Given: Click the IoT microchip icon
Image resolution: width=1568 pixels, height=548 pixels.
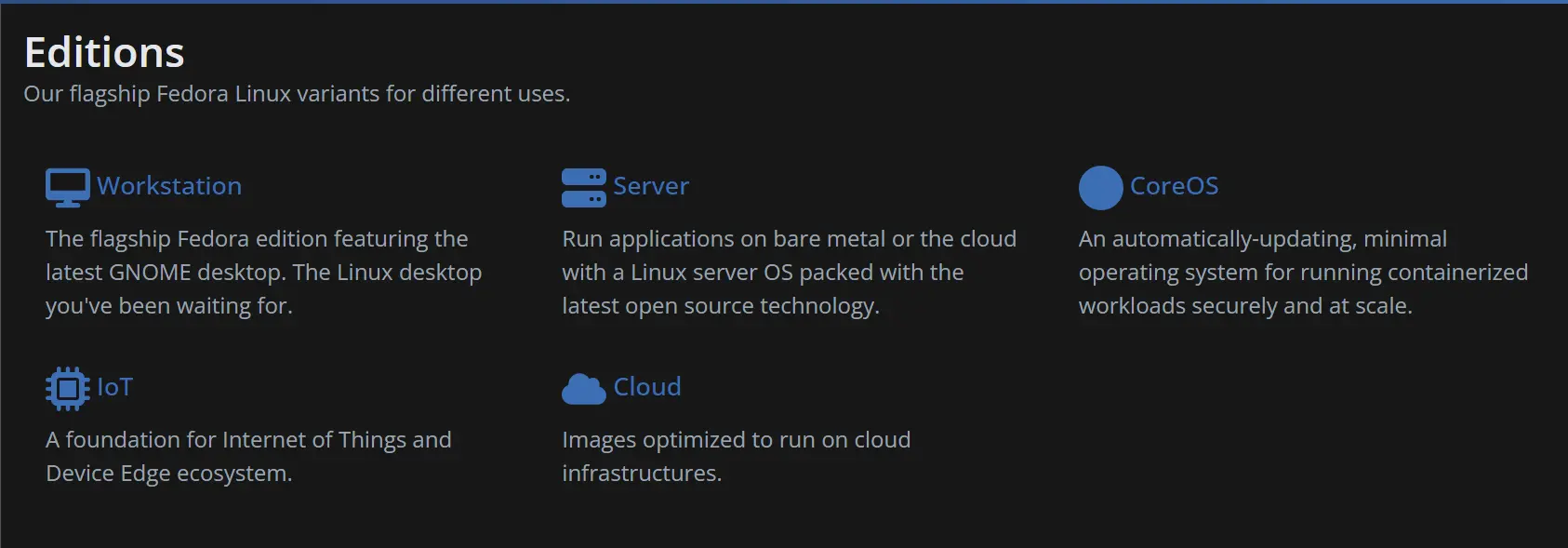Looking at the screenshot, I should pyautogui.click(x=68, y=388).
